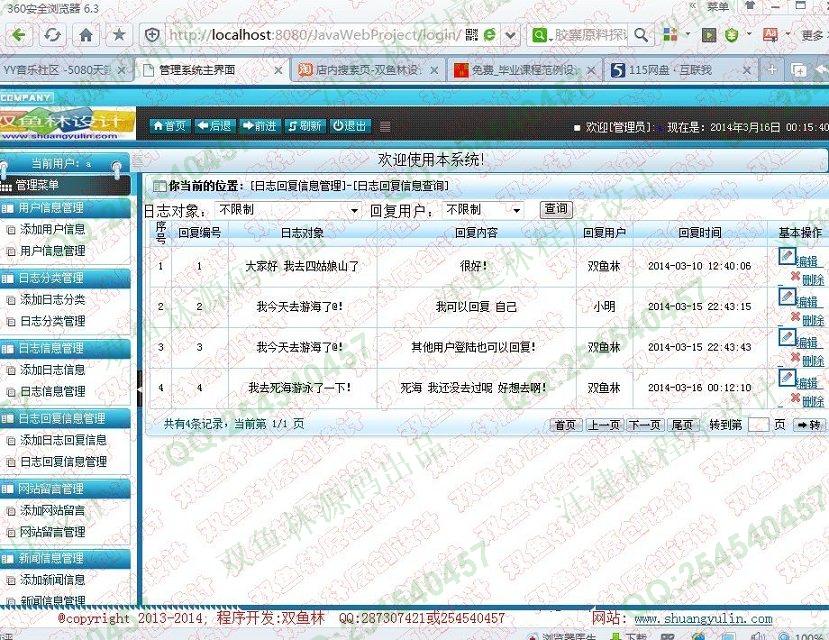Collapse the 用户信息管理 sidebar section
Viewport: 829px width, 640px height.
[x=65, y=208]
